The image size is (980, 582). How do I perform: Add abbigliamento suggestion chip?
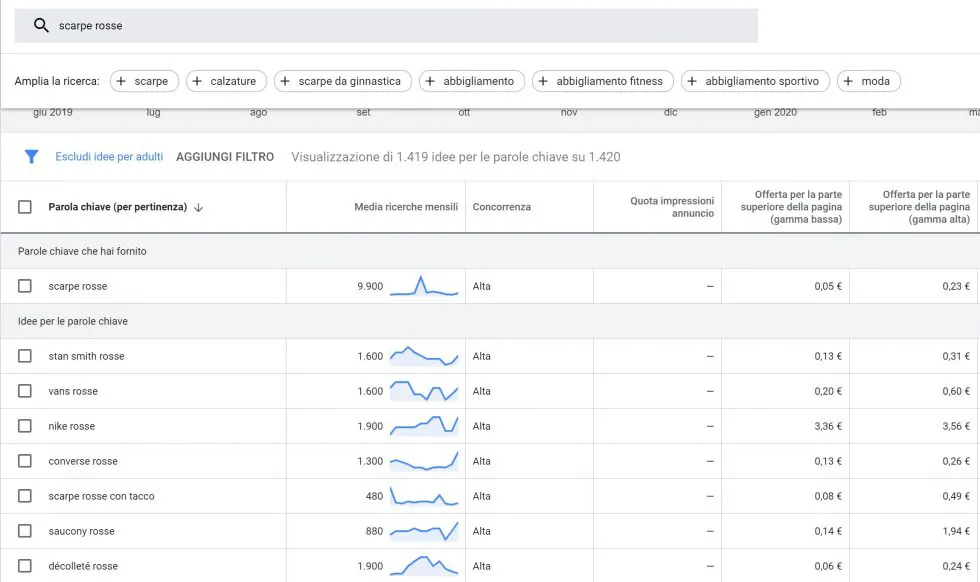(472, 81)
